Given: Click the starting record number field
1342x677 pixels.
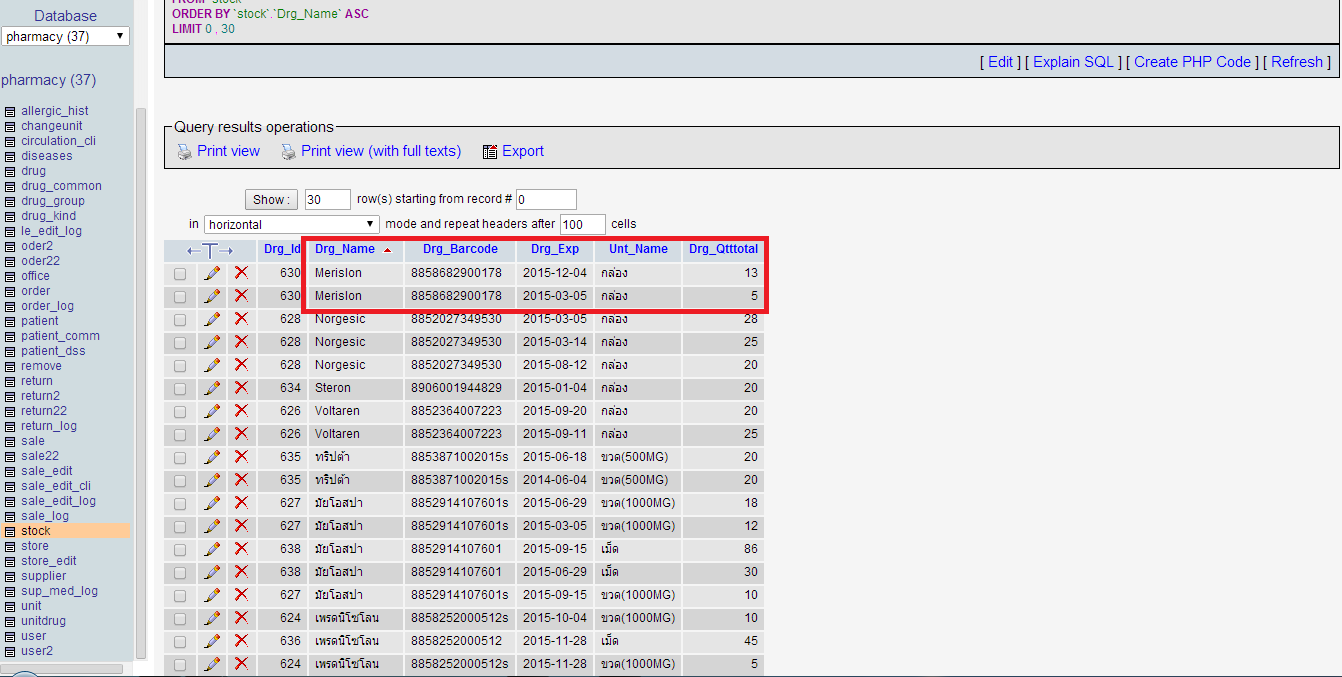Looking at the screenshot, I should tap(546, 199).
